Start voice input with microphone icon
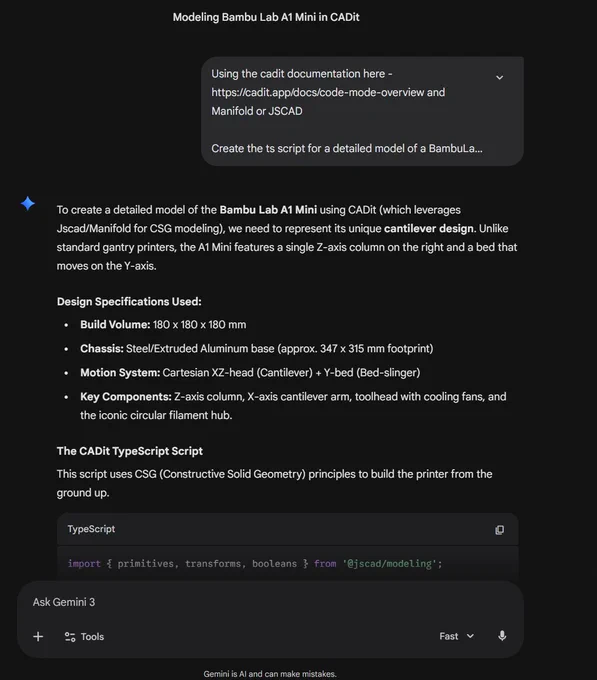The image size is (597, 680). point(502,636)
